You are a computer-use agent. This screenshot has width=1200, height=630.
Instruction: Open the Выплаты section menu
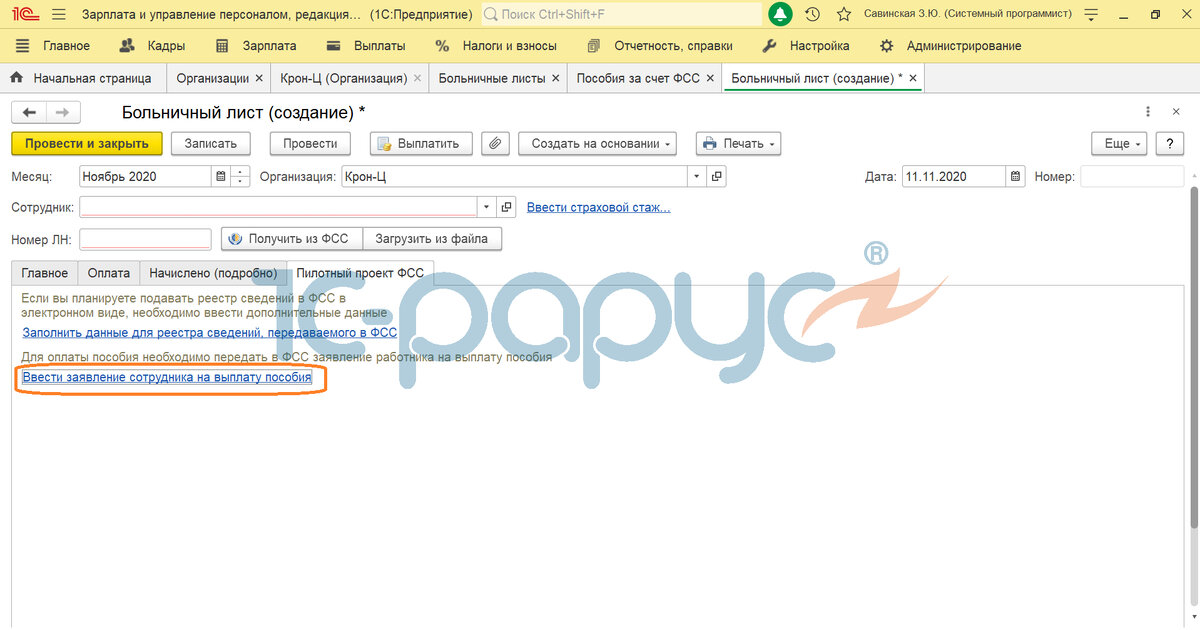(366, 46)
